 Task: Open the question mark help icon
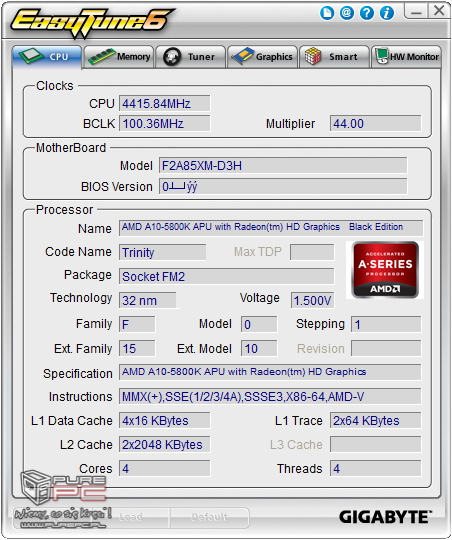[367, 13]
